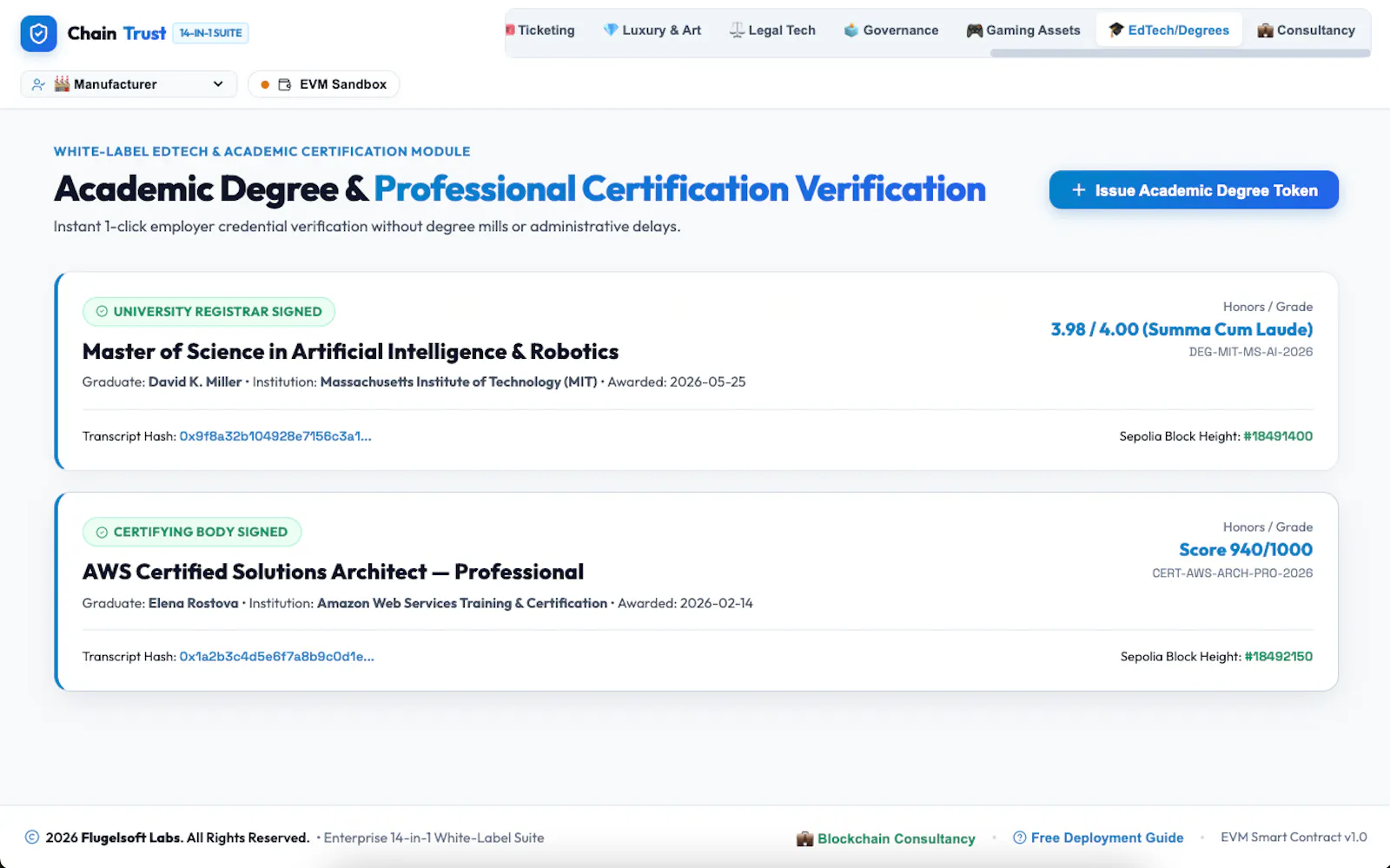Open the Ticketing tab
The width and height of the screenshot is (1390, 868).
[540, 30]
